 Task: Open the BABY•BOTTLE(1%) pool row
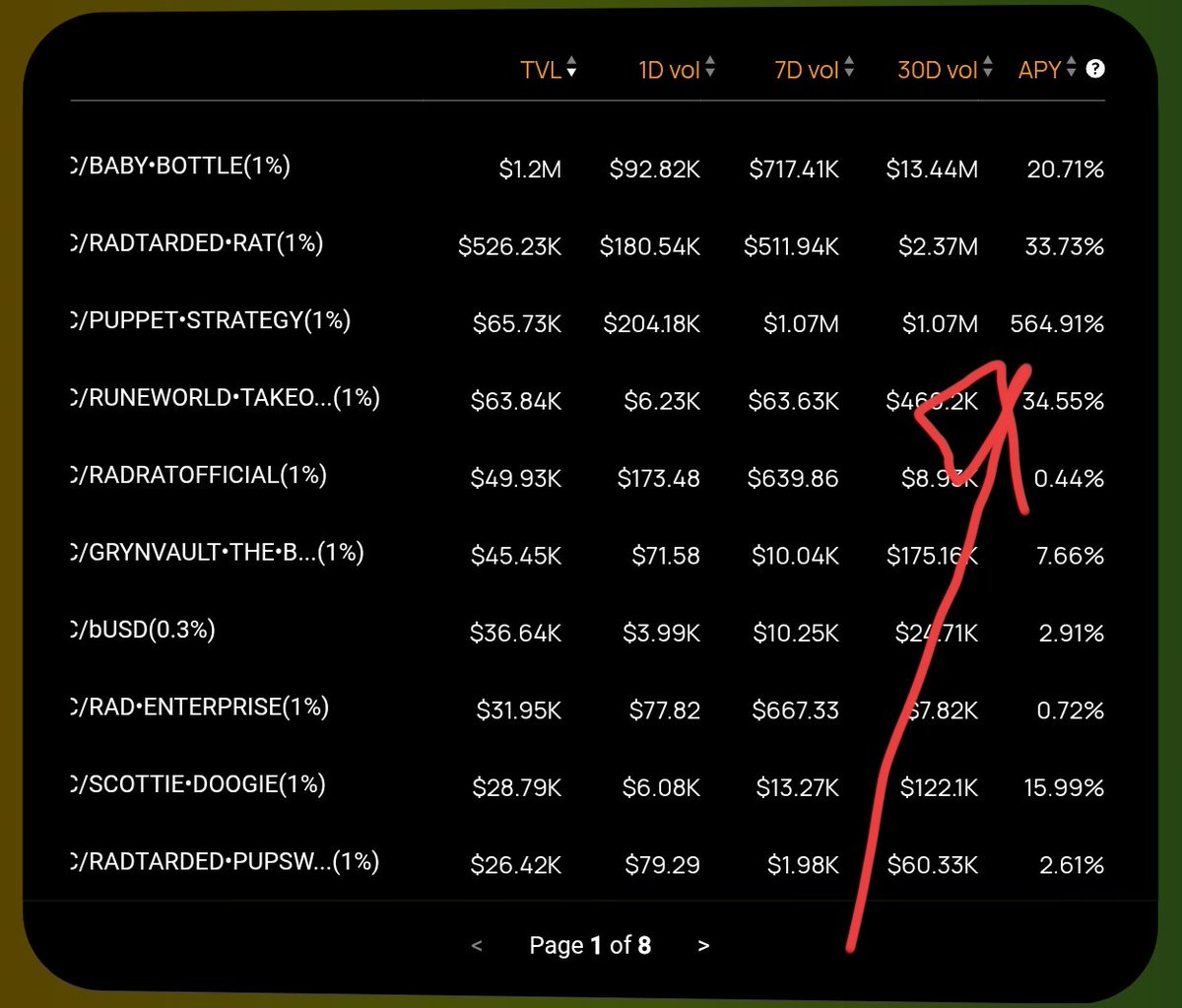(587, 168)
